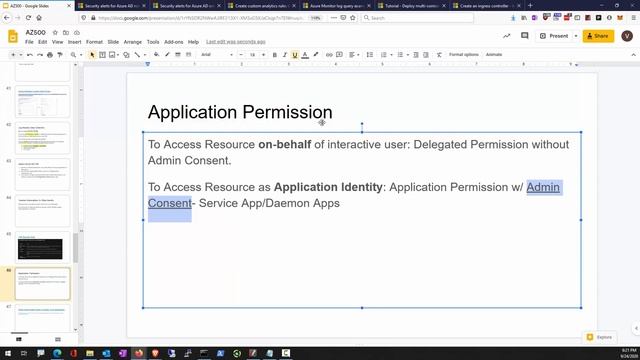Image resolution: width=640 pixels, height=360 pixels.
Task: Click the Present button
Action: pyautogui.click(x=554, y=36)
